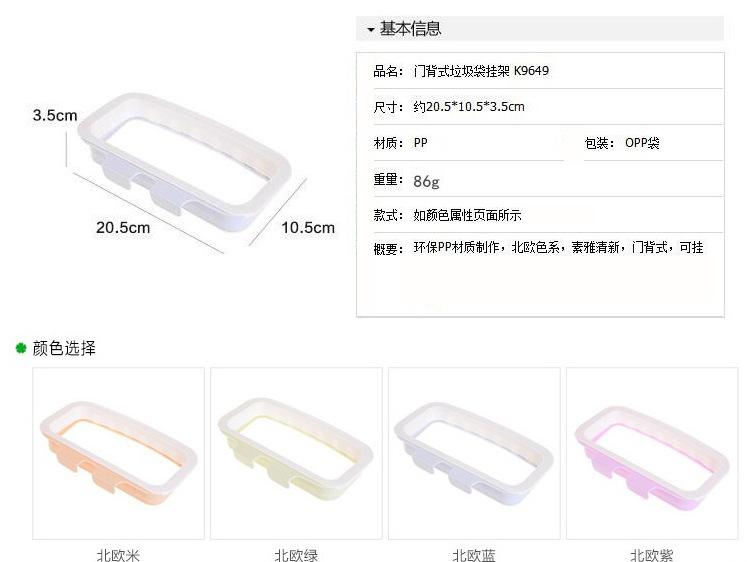Click the 北欧米 color label
This screenshot has height=562, width=750.
[x=118, y=555]
